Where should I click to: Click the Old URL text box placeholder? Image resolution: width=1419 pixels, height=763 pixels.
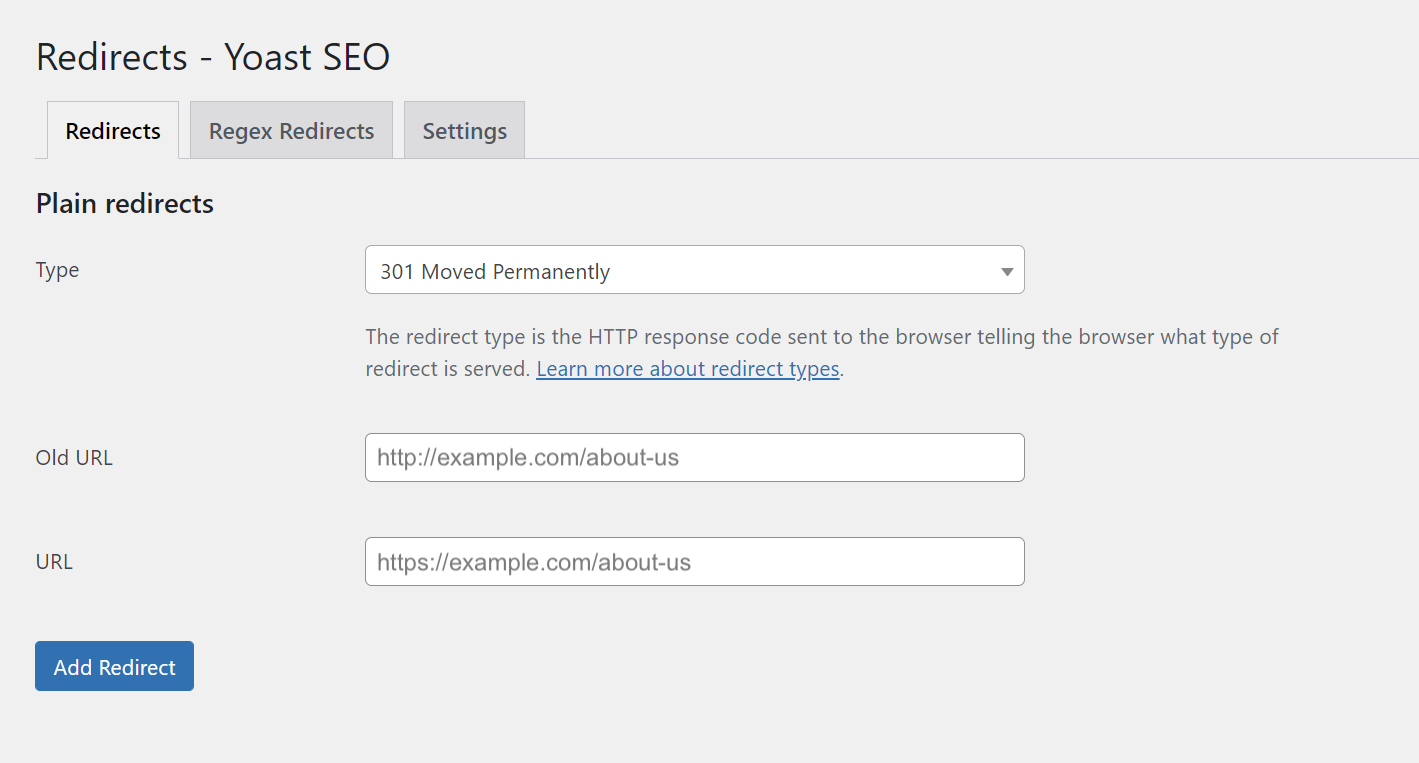point(694,457)
